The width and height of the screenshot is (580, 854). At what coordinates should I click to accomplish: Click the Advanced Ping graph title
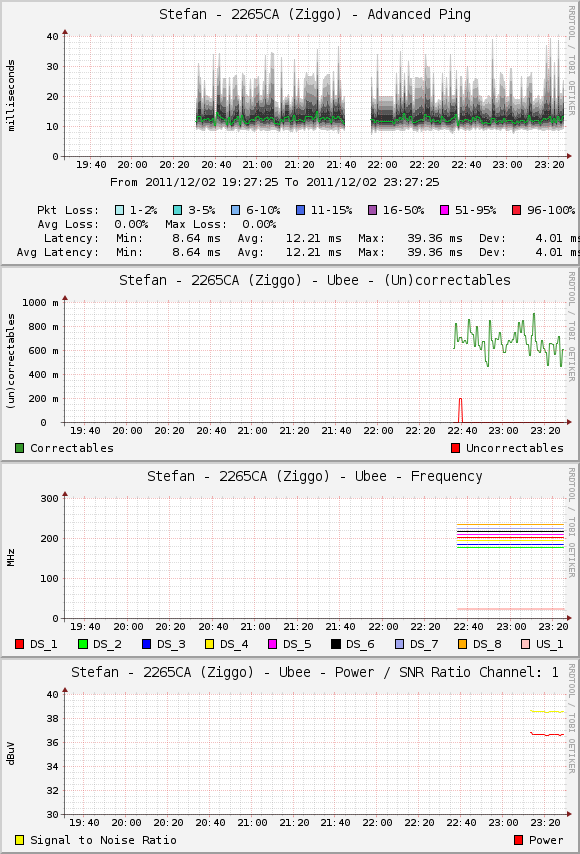315,15
